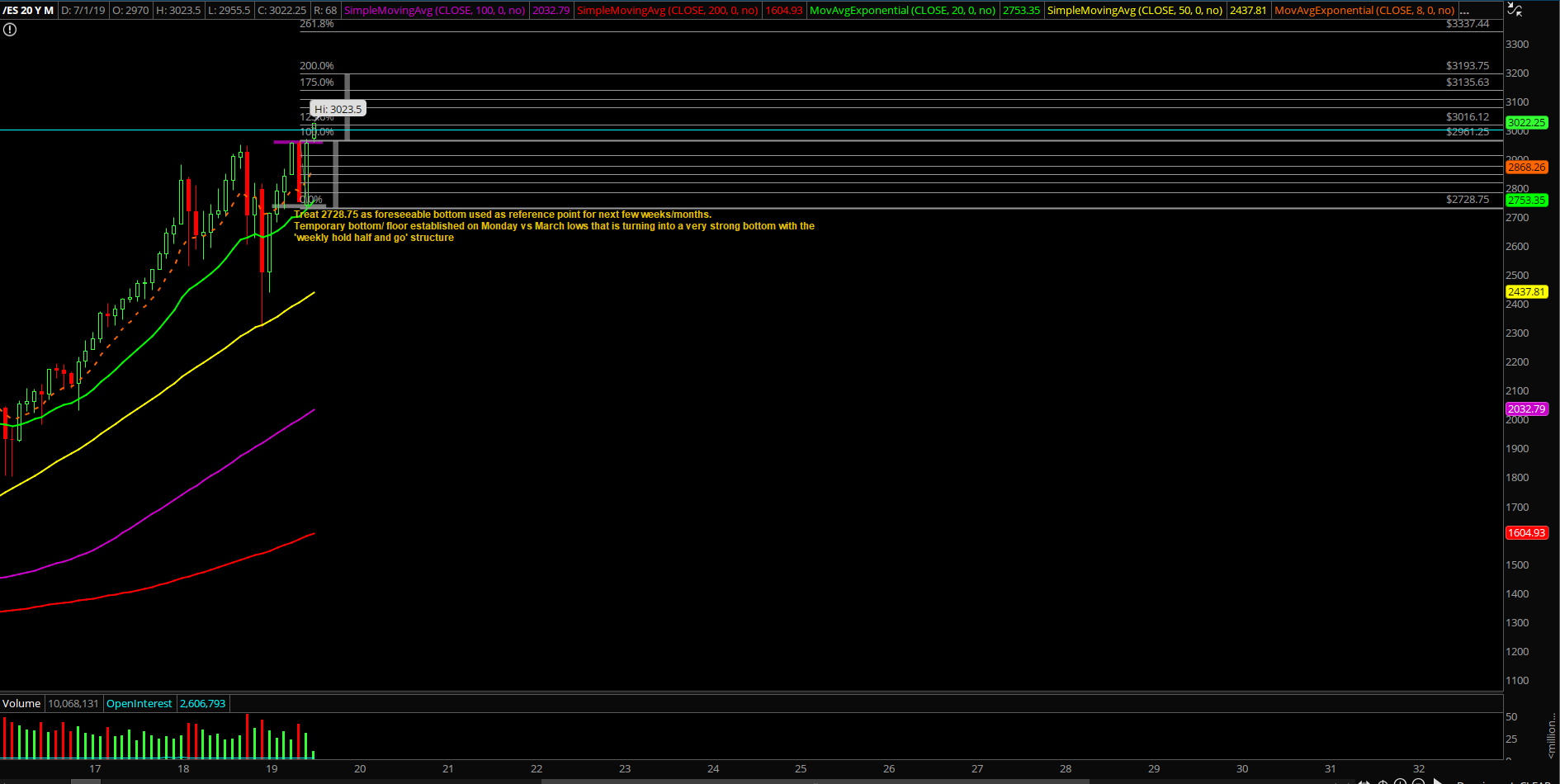Viewport: 1560px width, 784px height.
Task: Open the chart info exclamation icon
Action: click(x=10, y=30)
